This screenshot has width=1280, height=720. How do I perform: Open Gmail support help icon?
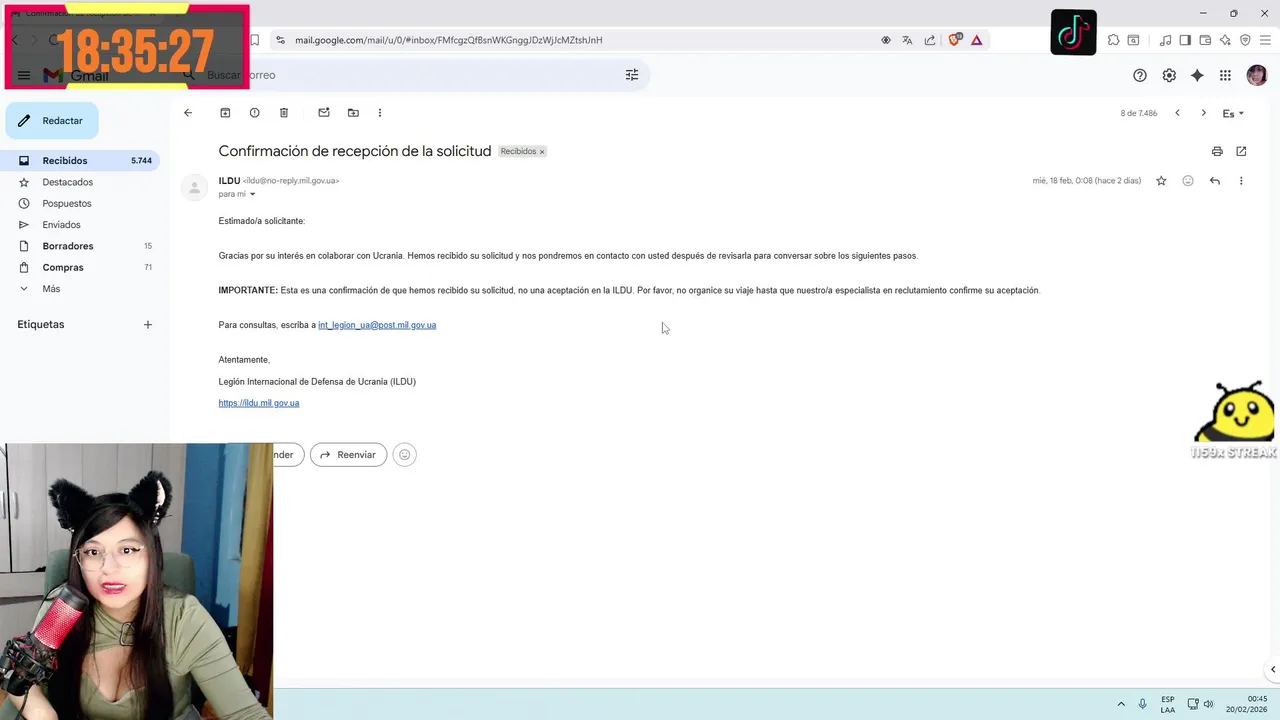coord(1140,75)
